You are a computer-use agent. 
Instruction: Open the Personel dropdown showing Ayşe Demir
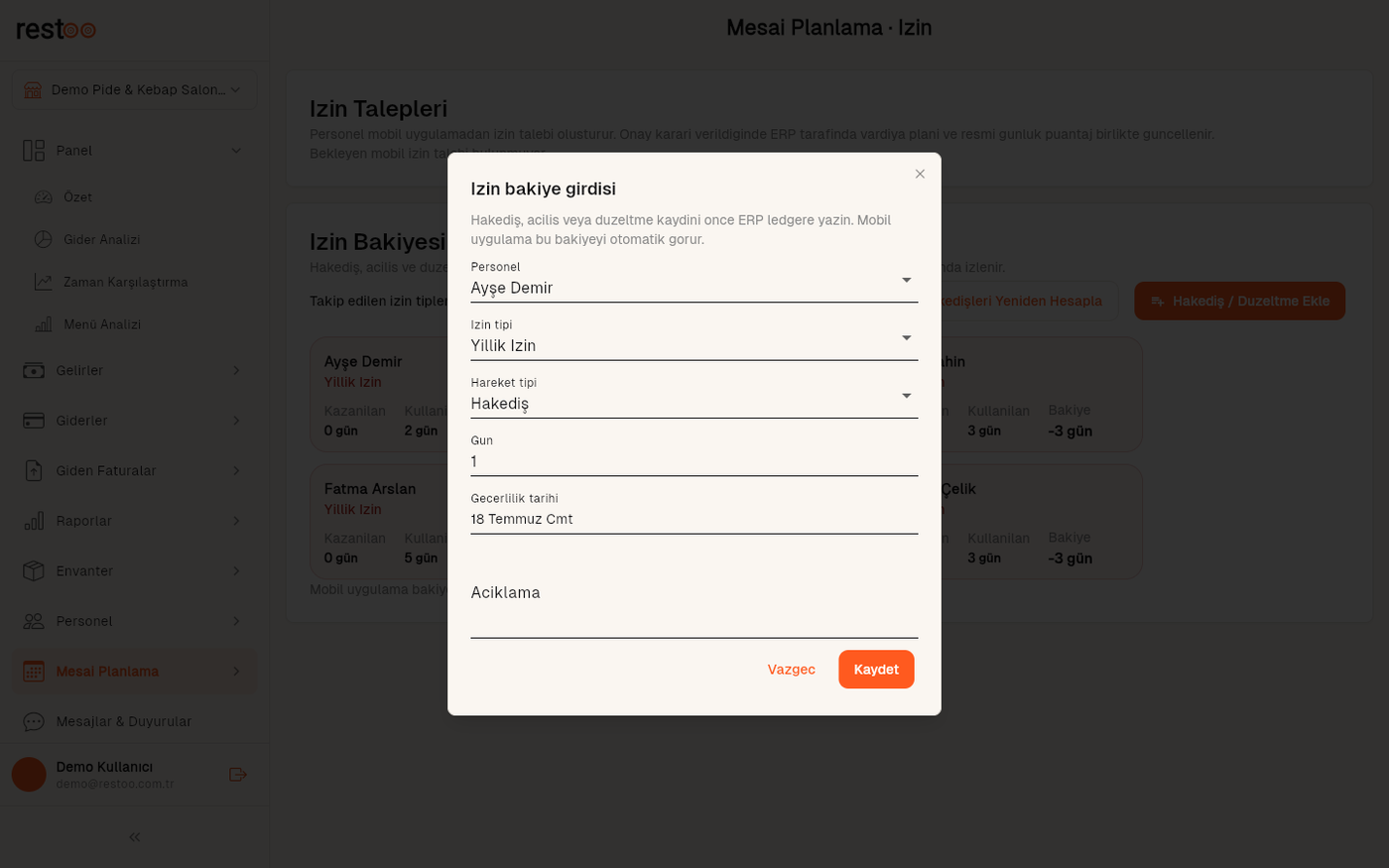coord(694,281)
